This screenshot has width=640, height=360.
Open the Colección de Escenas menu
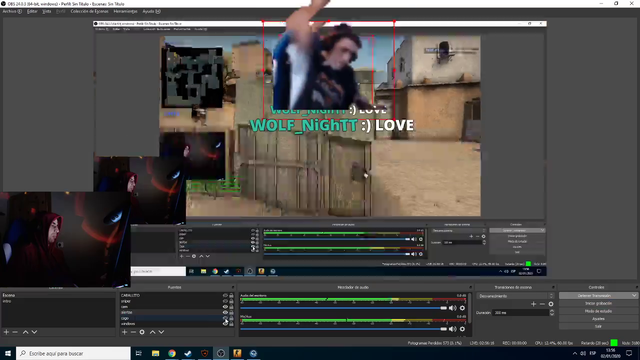point(89,11)
